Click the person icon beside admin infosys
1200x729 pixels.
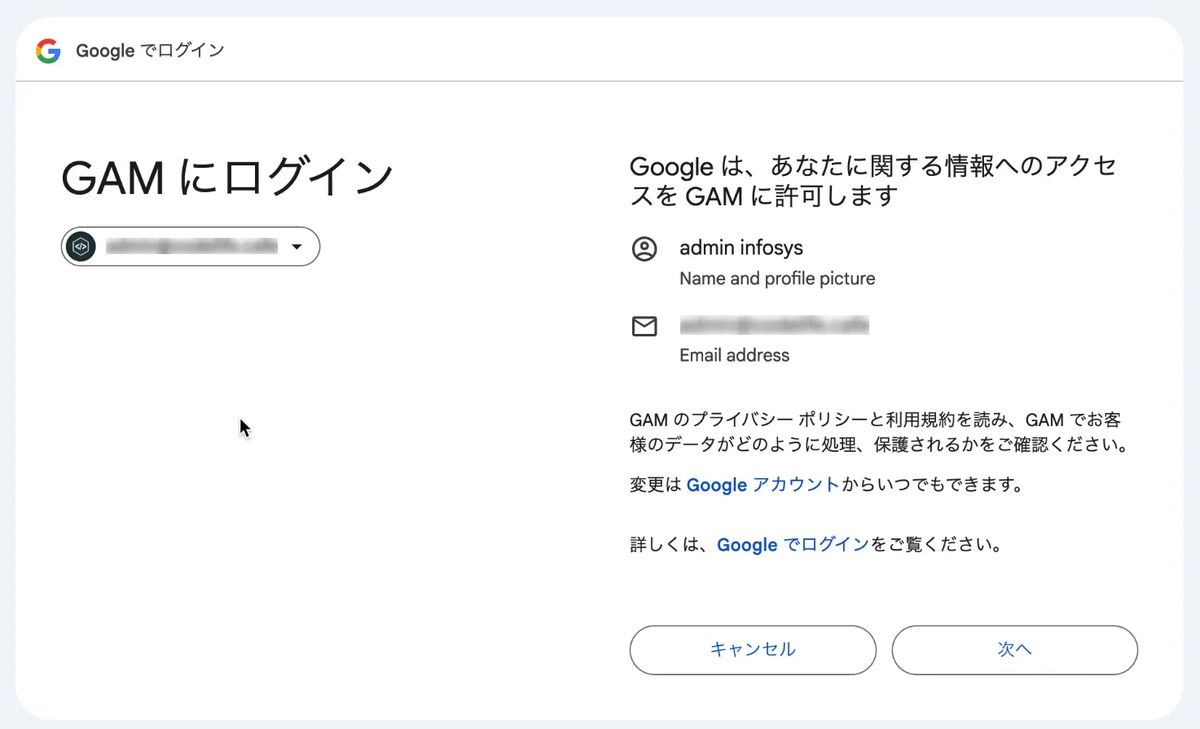coord(644,249)
